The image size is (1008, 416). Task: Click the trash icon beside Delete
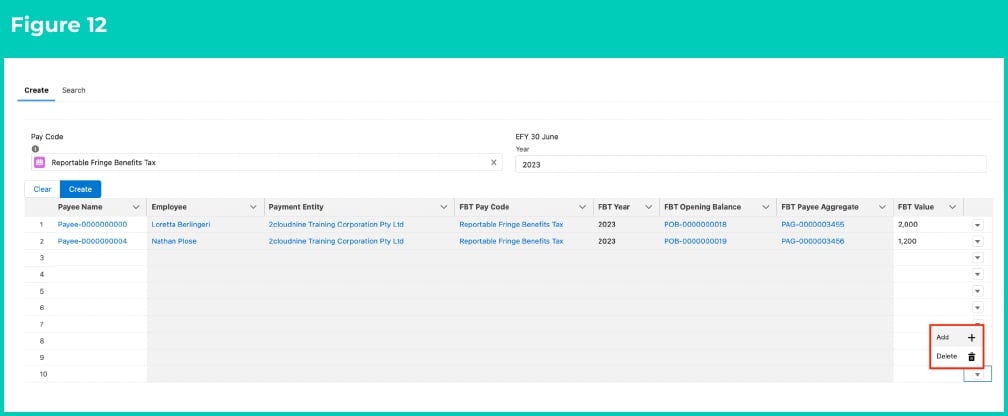(x=971, y=356)
